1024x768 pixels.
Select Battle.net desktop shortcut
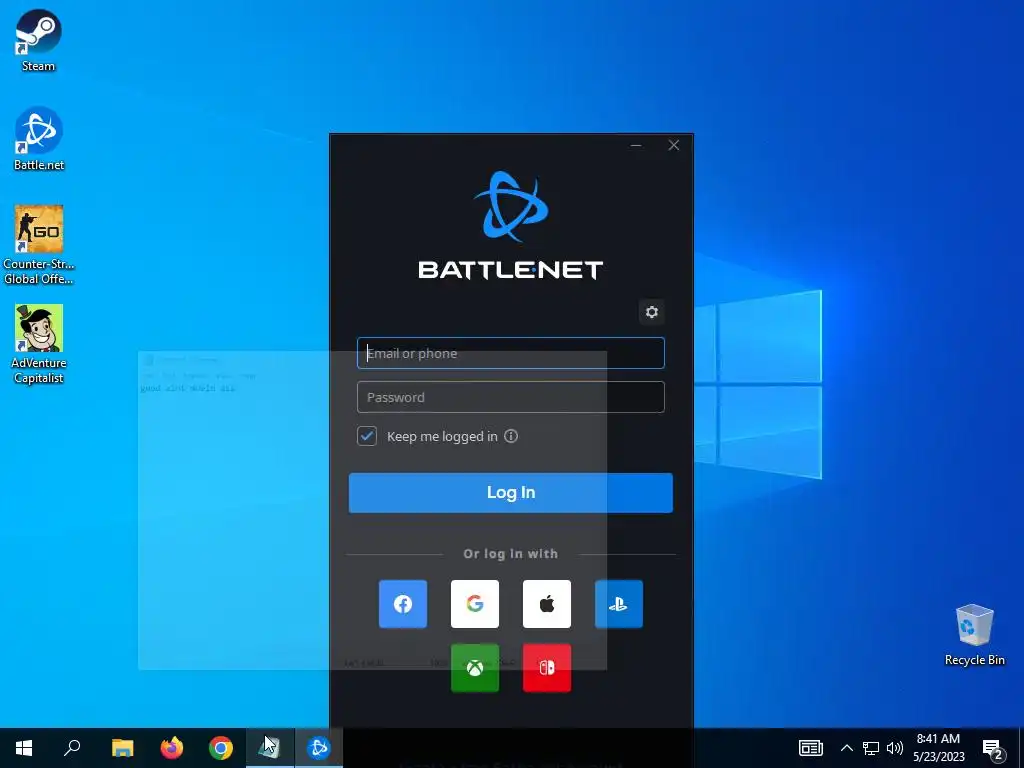[39, 139]
